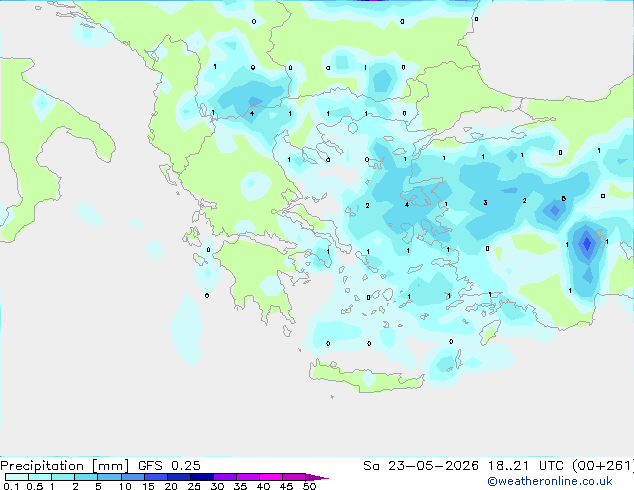
Task: Click the map grid value '3' over Turkey
Action: [485, 203]
